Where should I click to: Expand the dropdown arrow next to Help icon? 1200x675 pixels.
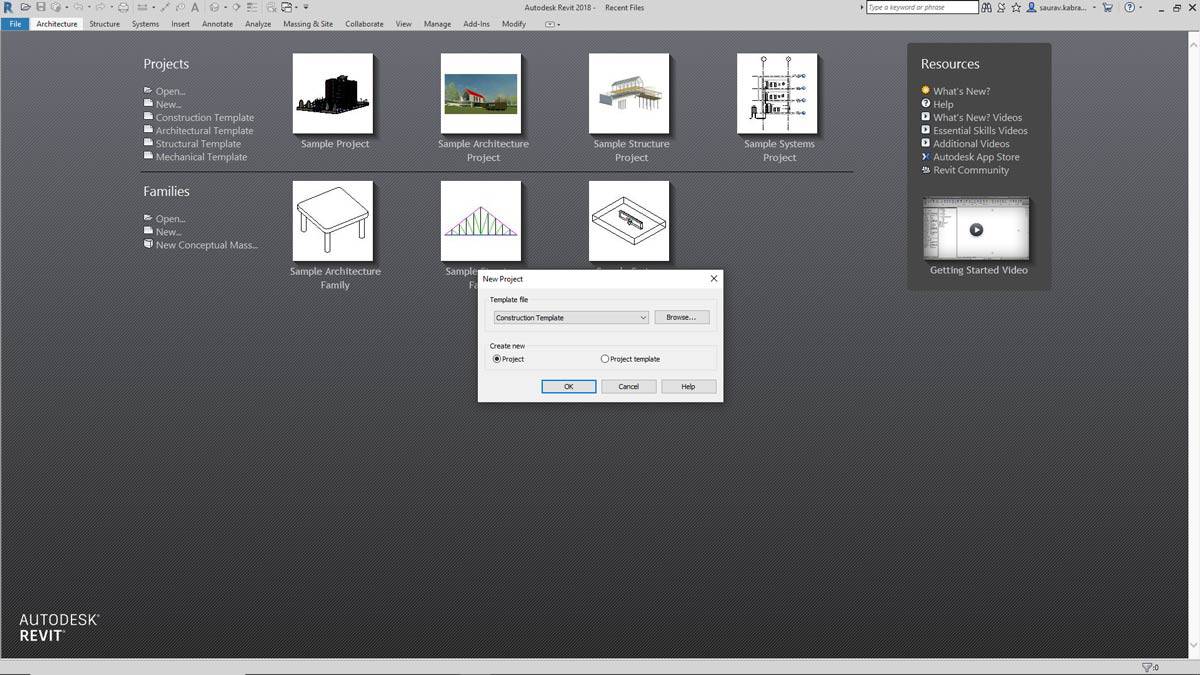pyautogui.click(x=1141, y=7)
